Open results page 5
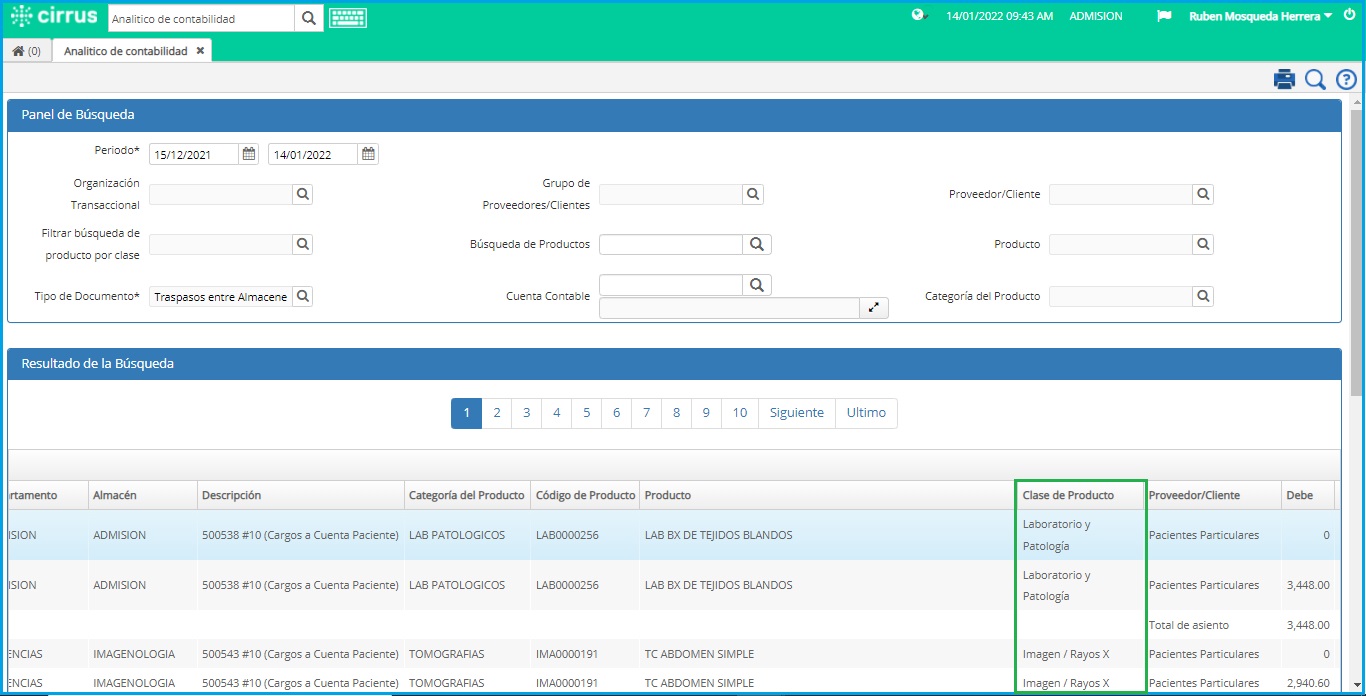 tap(586, 413)
